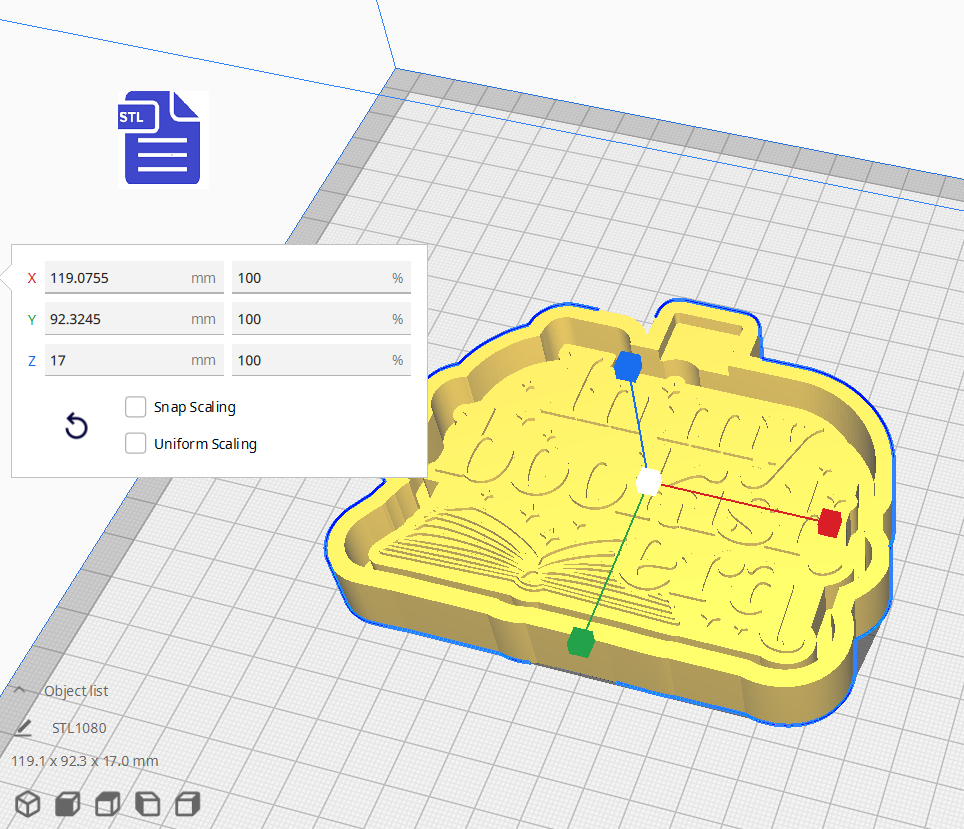Image resolution: width=964 pixels, height=829 pixels.
Task: Click the blue Z-axis scale handle
Action: pos(628,367)
